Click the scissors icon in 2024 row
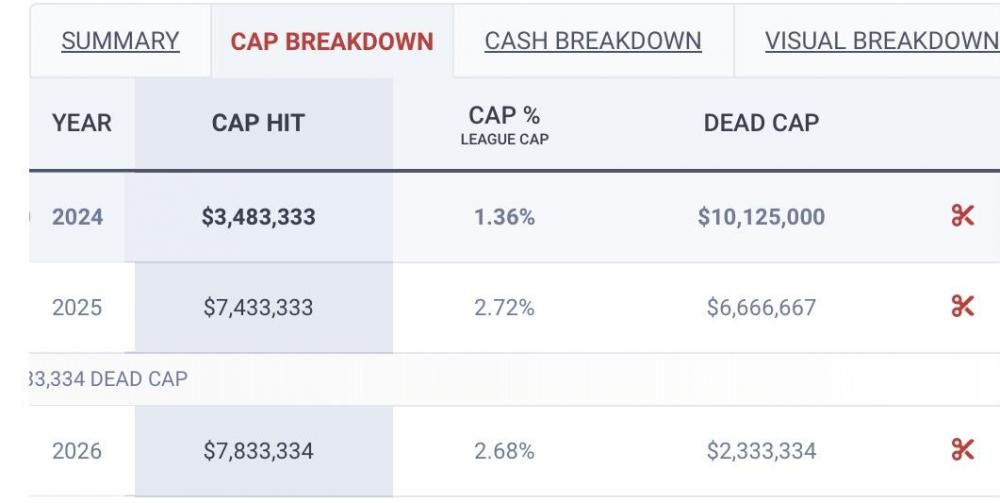Viewport: 1000px width, 503px height. click(962, 216)
